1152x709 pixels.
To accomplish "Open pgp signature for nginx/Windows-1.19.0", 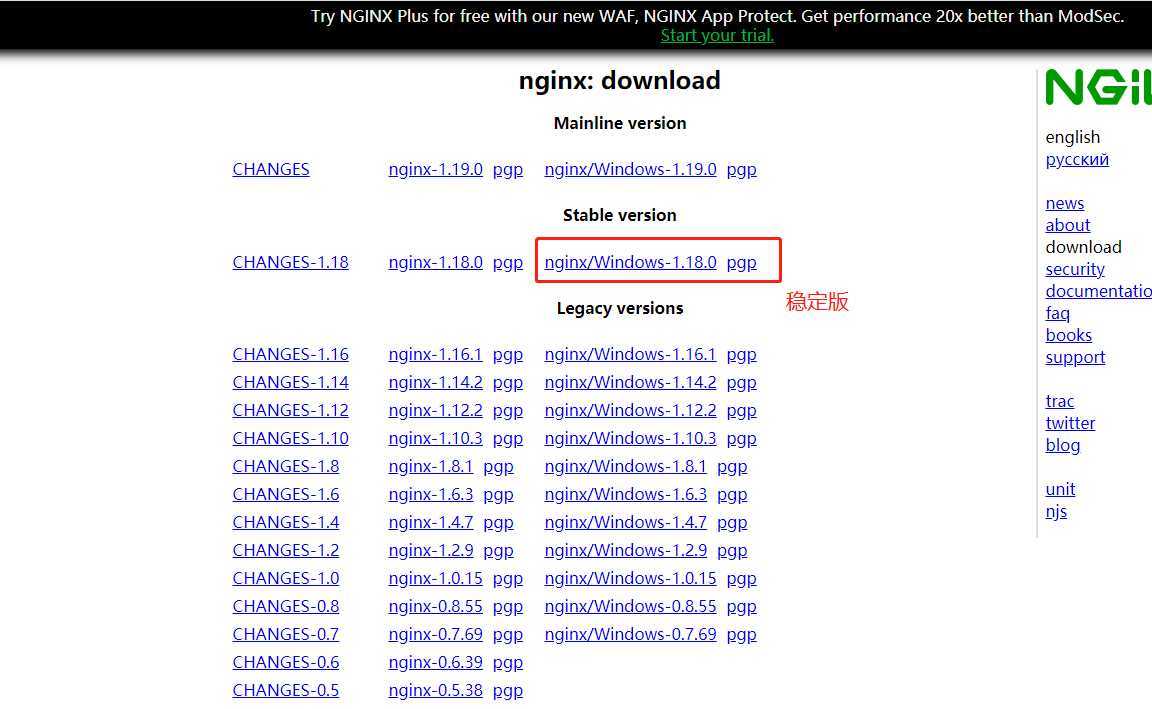I will (x=741, y=170).
